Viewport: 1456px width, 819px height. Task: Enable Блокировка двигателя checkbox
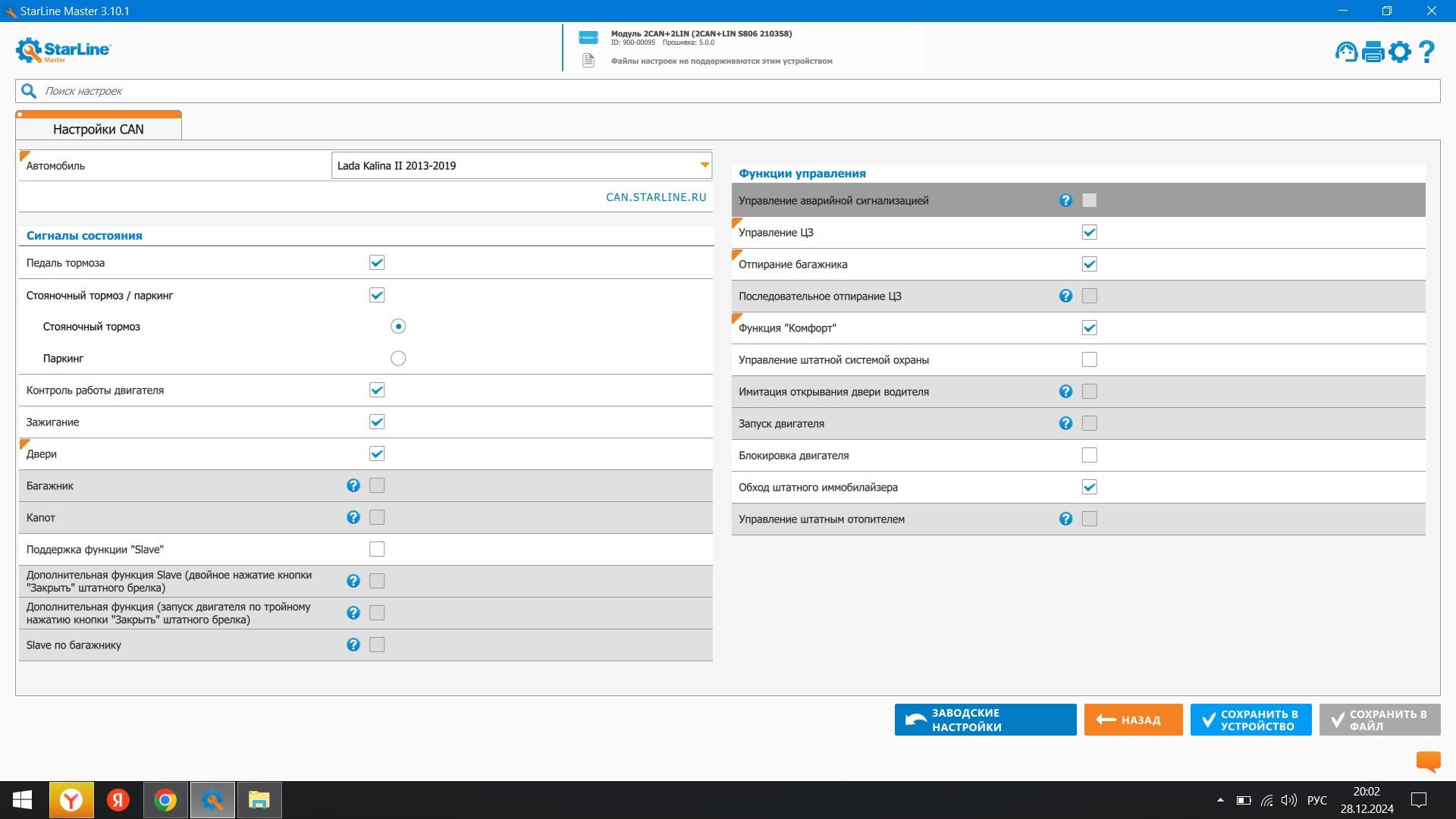coord(1089,455)
